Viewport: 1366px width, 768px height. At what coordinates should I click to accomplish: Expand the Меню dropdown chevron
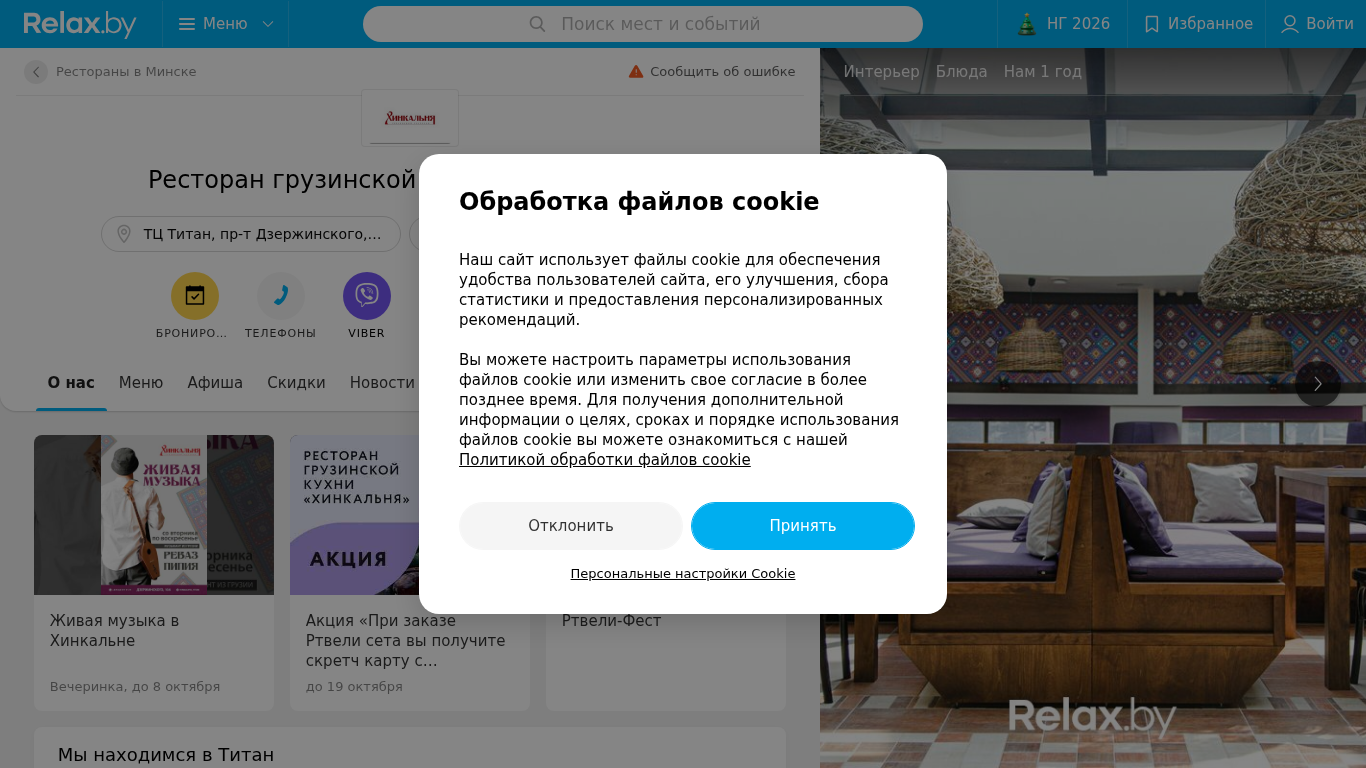click(268, 24)
